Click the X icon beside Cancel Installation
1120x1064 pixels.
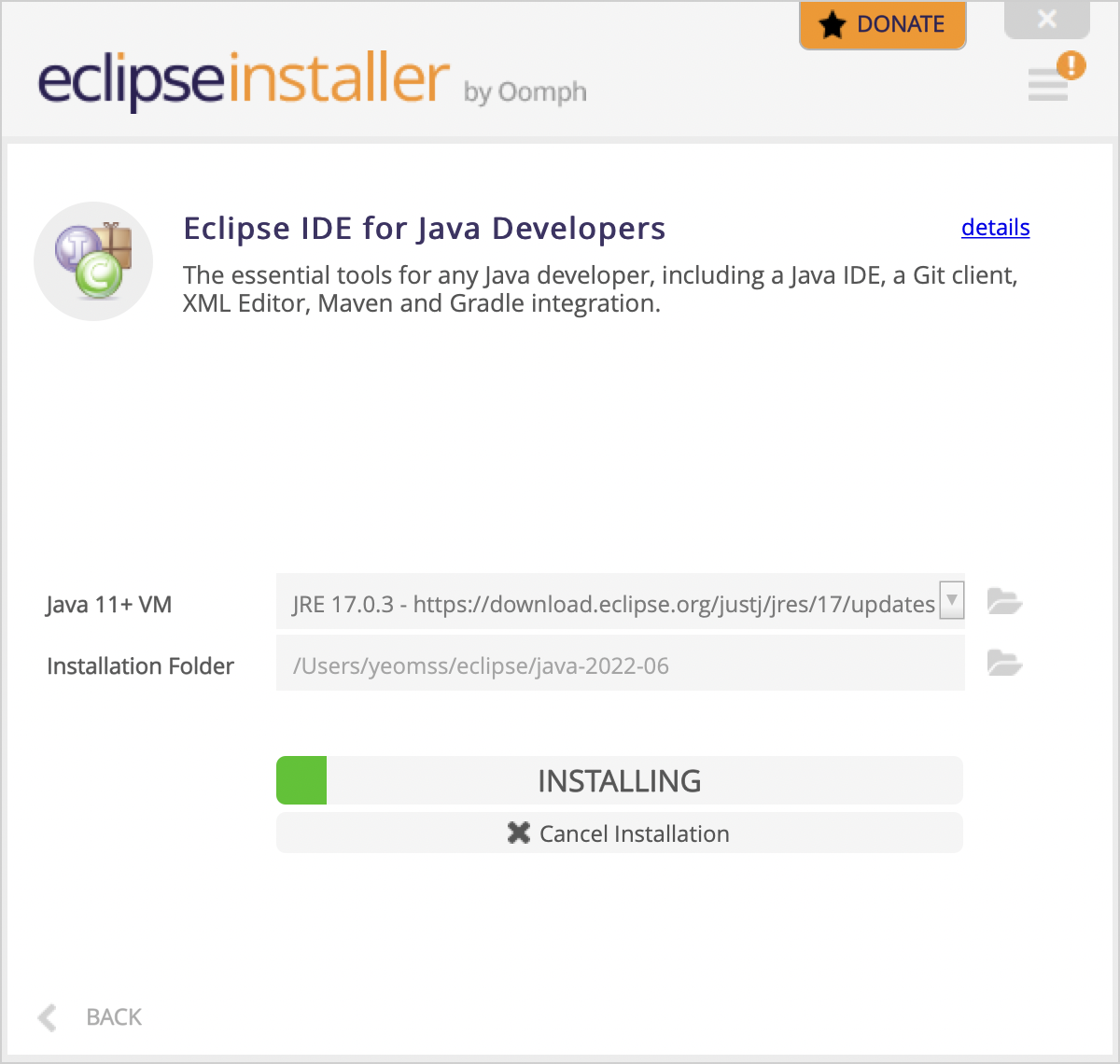pos(519,833)
